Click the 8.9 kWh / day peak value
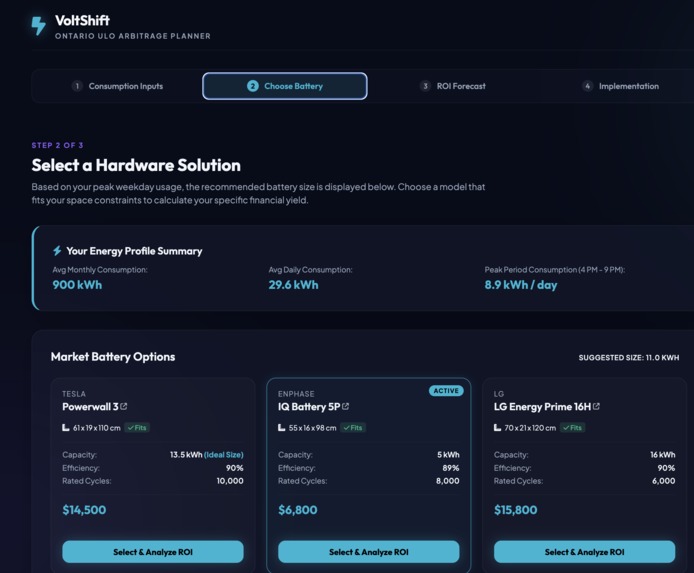Image resolution: width=694 pixels, height=573 pixels. pyautogui.click(x=521, y=285)
